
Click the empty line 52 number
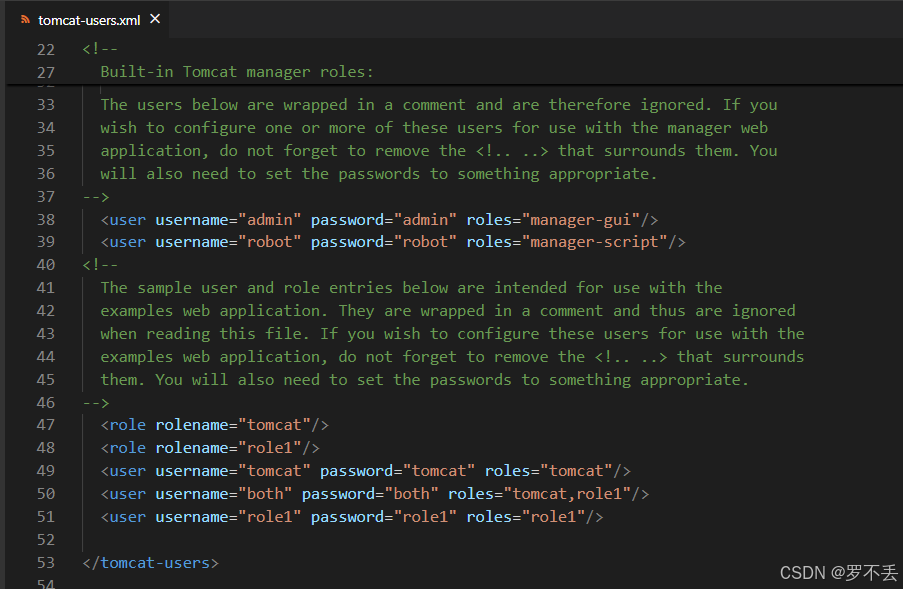click(45, 540)
